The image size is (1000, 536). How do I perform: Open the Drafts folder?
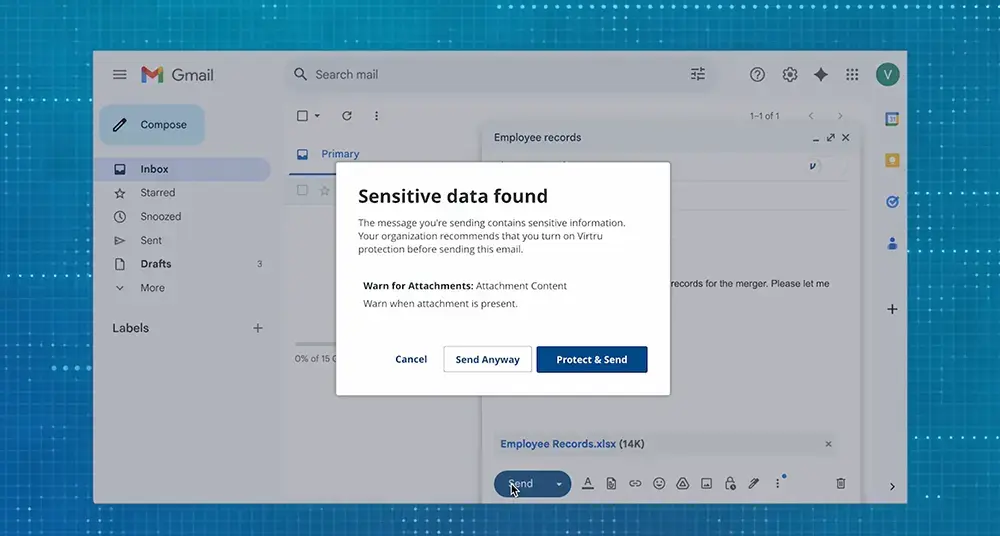pos(156,264)
